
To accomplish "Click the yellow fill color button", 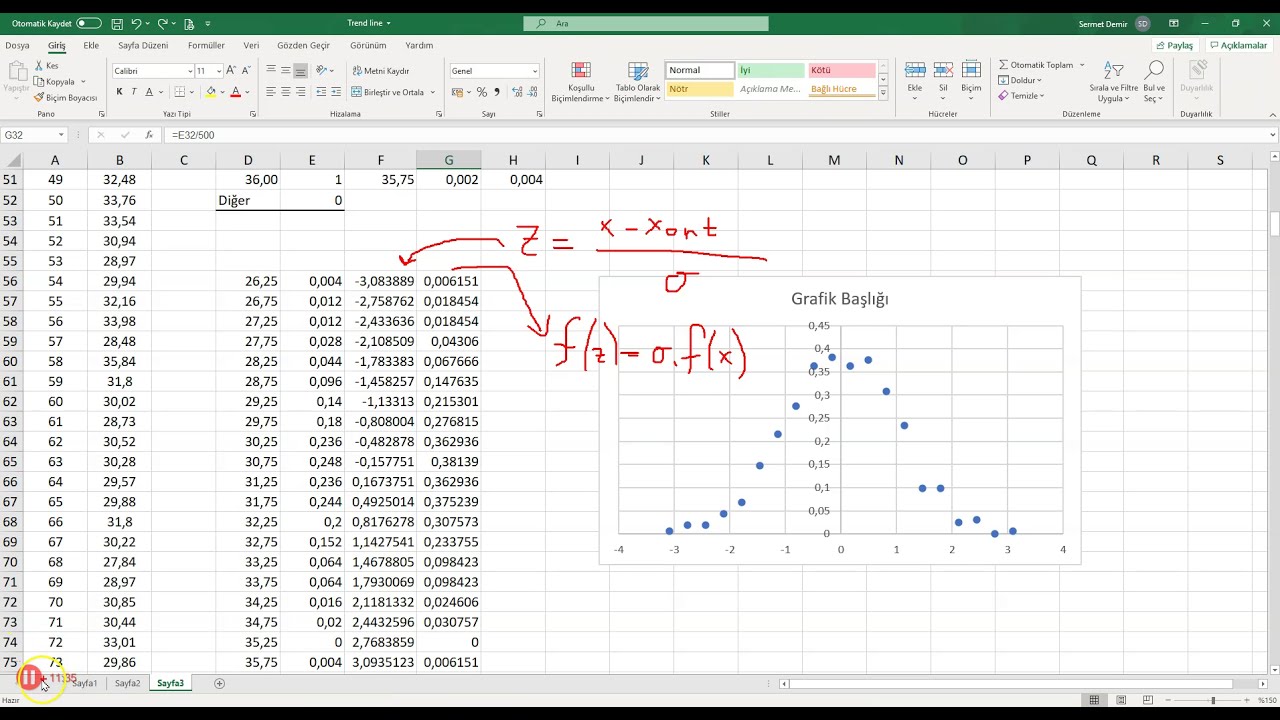I will tap(210, 92).
